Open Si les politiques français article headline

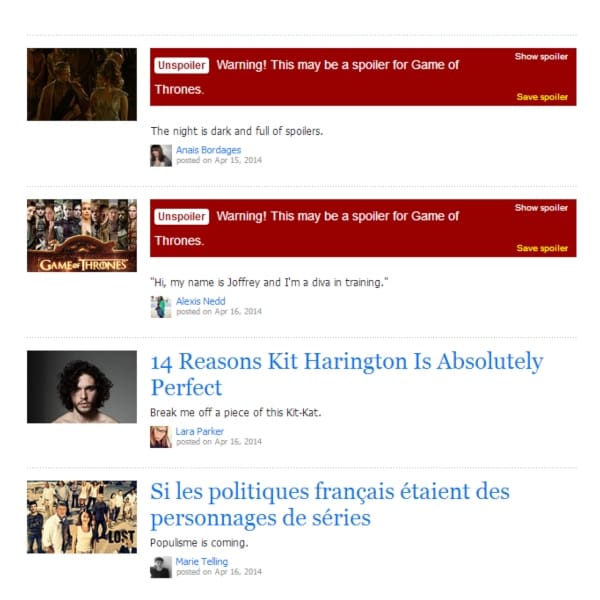click(x=330, y=504)
